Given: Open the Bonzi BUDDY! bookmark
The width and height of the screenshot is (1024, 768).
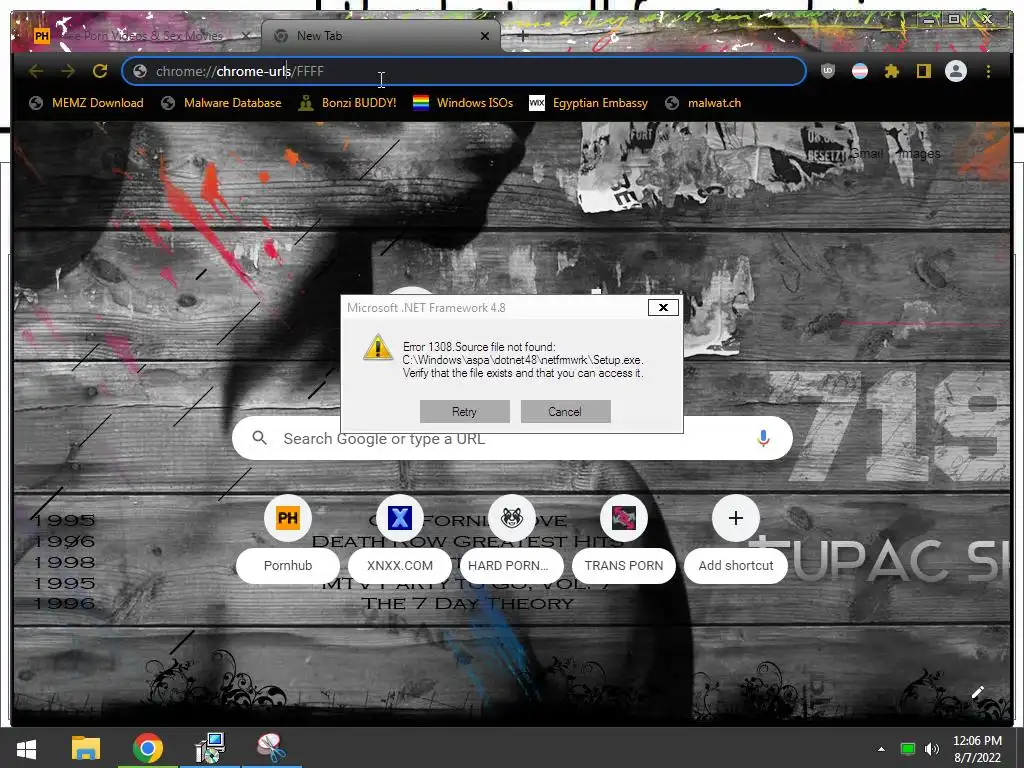Looking at the screenshot, I should click(x=347, y=103).
